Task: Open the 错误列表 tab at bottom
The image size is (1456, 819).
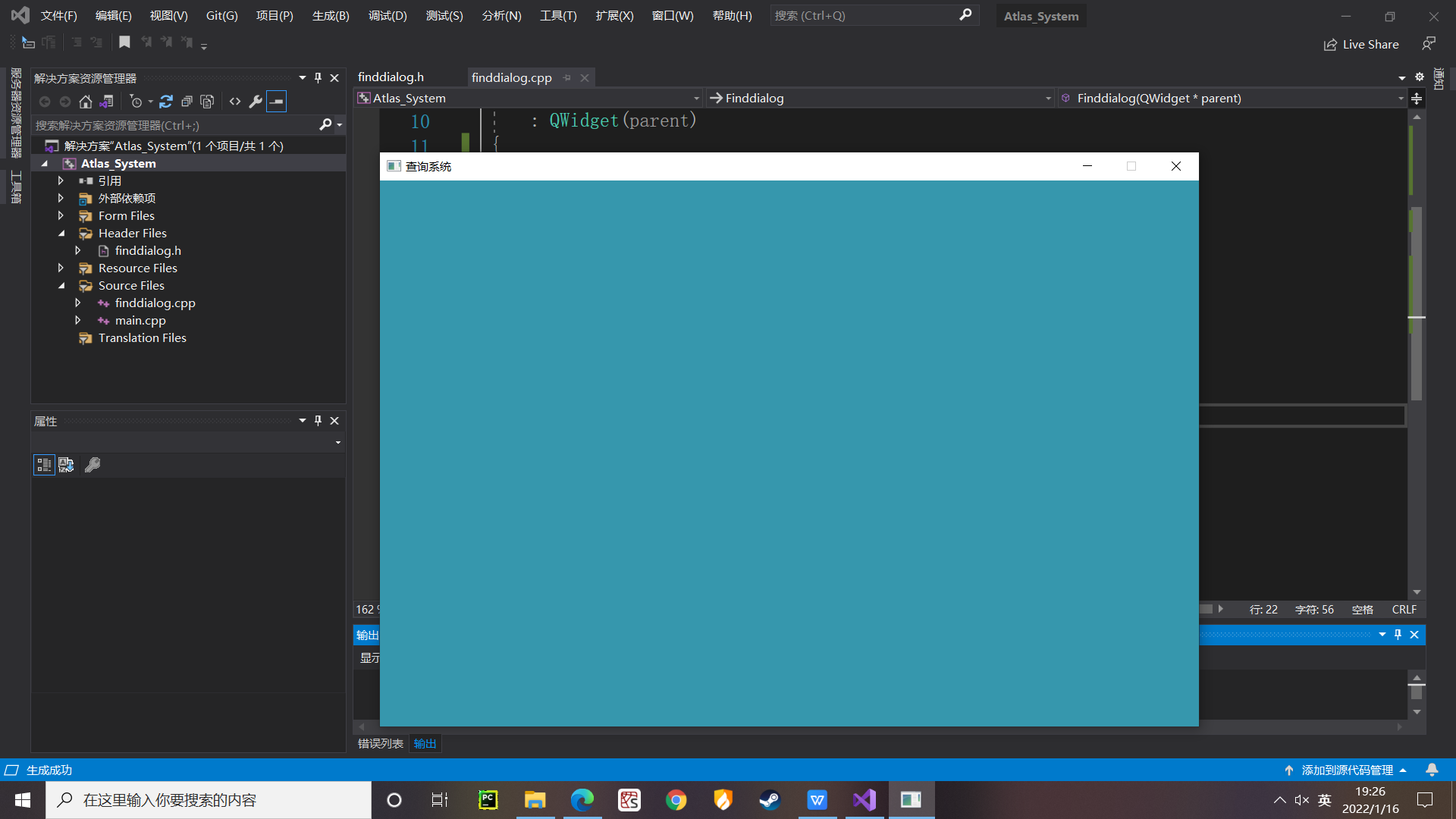Action: tap(380, 743)
